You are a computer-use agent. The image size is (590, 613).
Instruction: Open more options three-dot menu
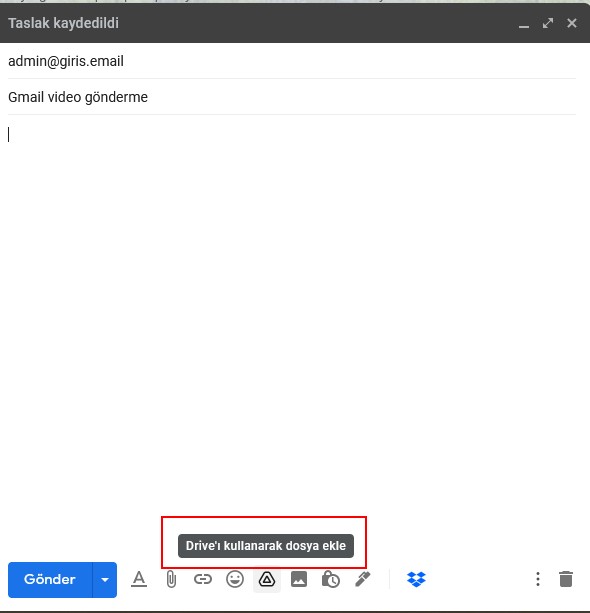[x=538, y=579]
